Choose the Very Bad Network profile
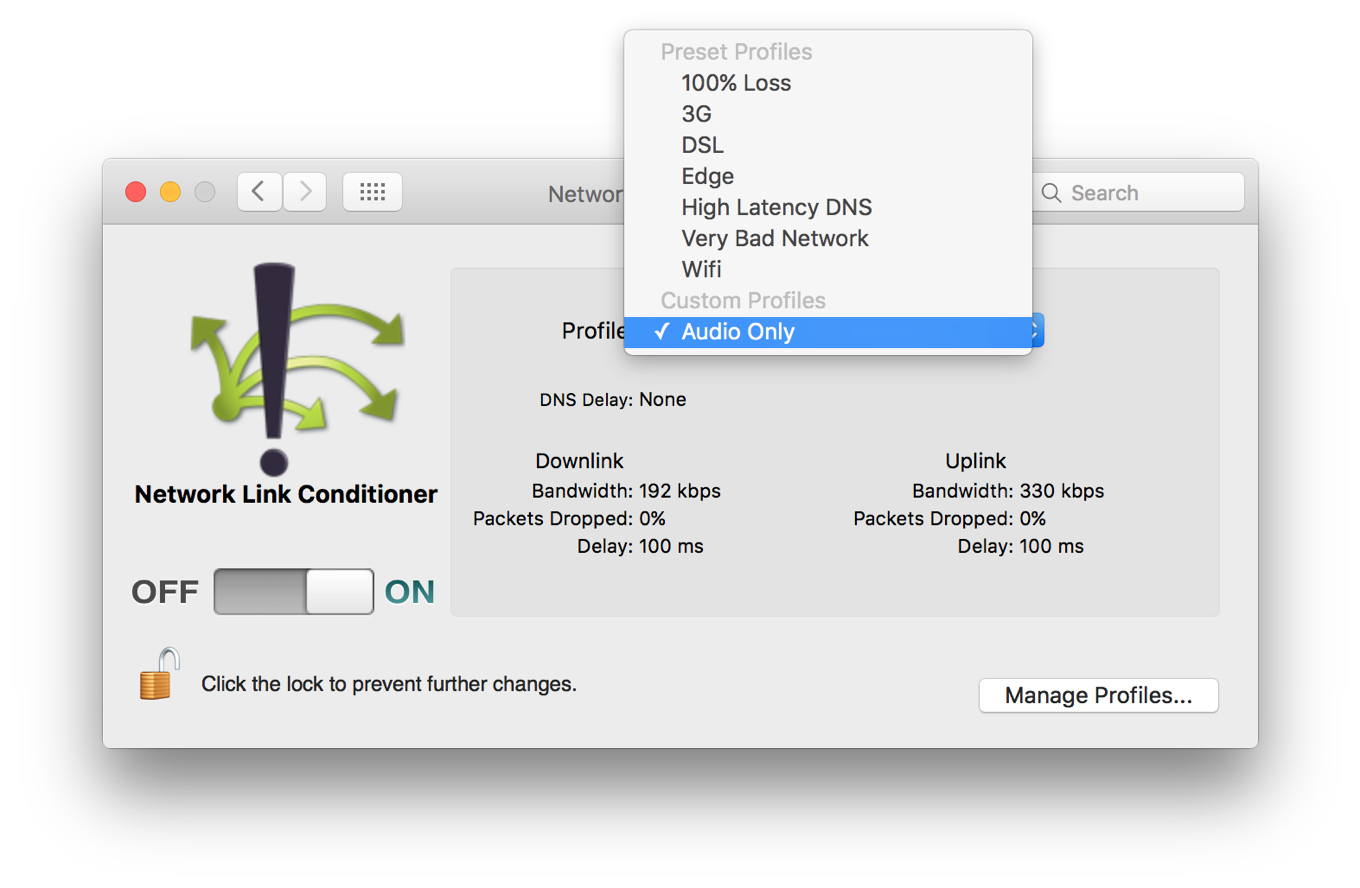The height and width of the screenshot is (888, 1360). pos(775,238)
